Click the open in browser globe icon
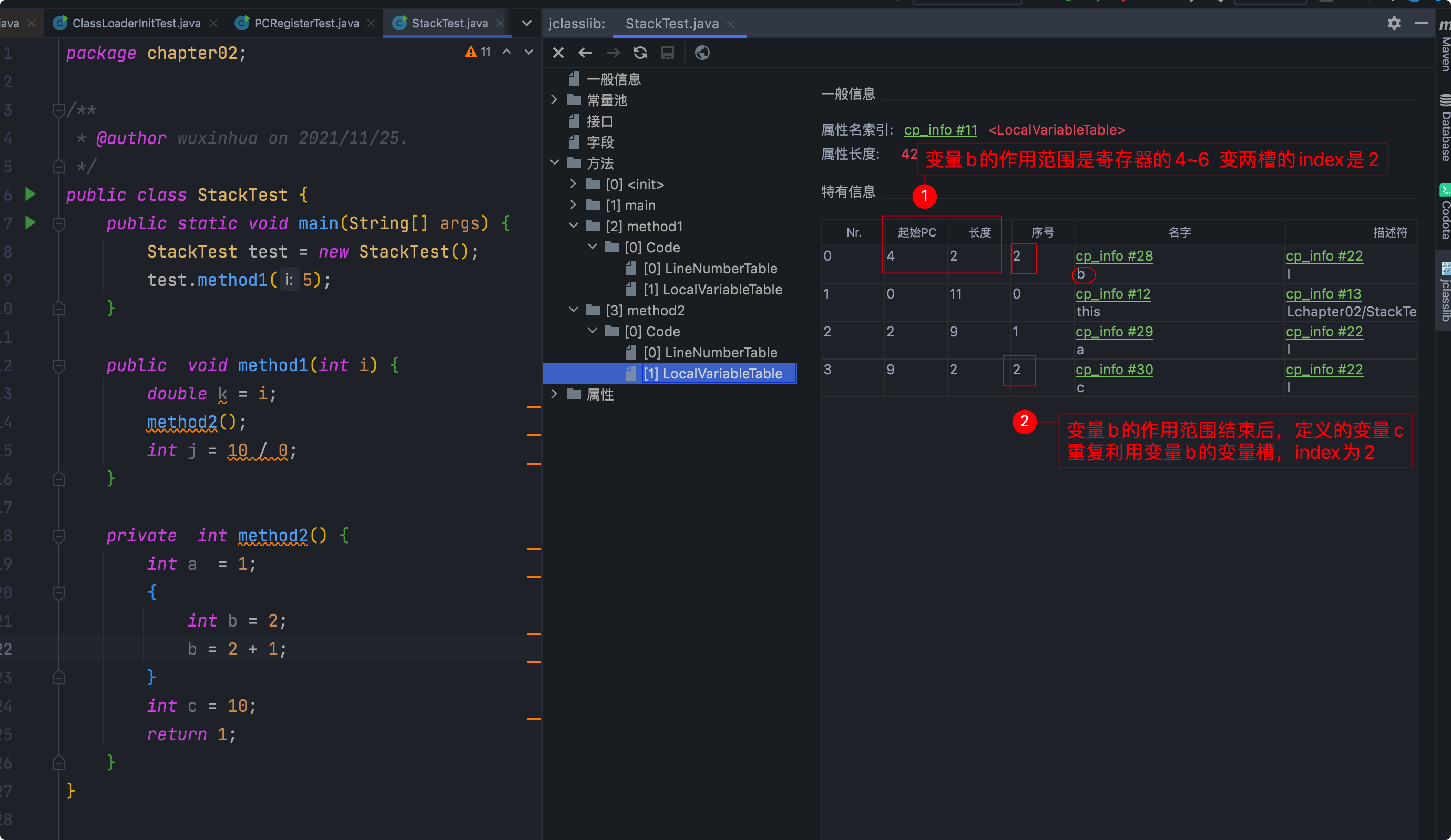This screenshot has width=1451, height=840. 702,53
